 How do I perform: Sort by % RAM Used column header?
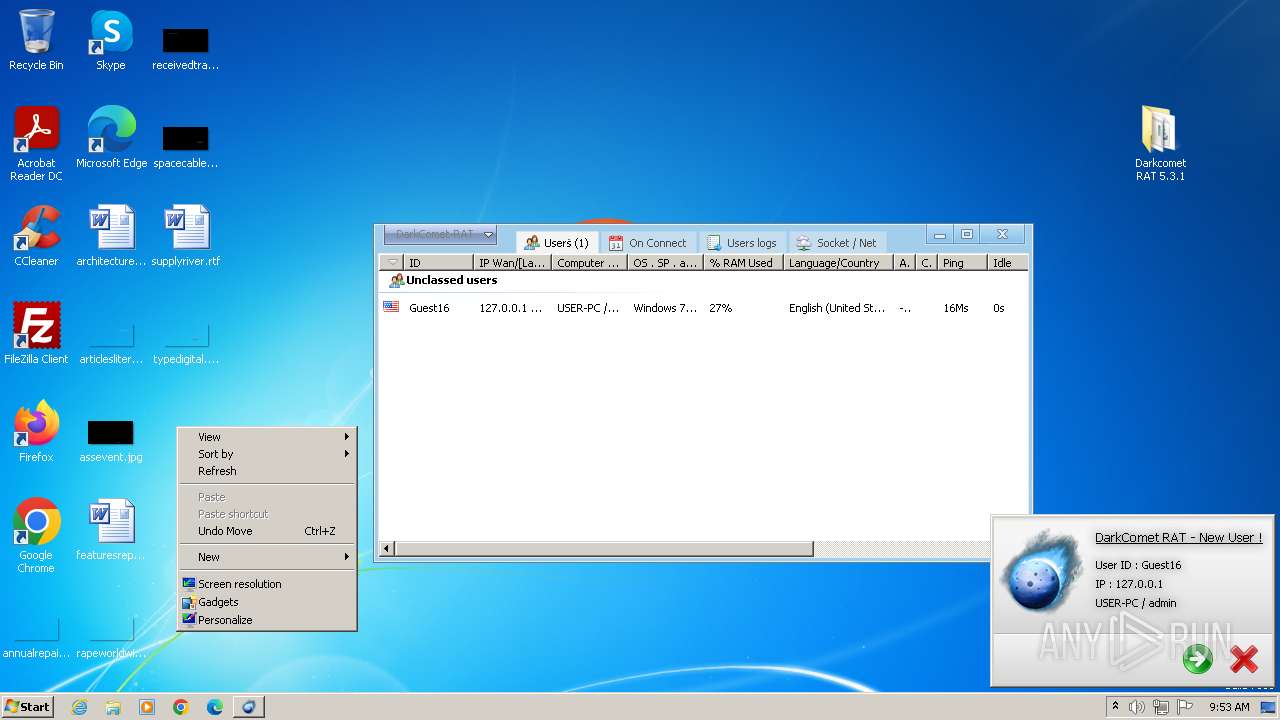click(x=743, y=263)
